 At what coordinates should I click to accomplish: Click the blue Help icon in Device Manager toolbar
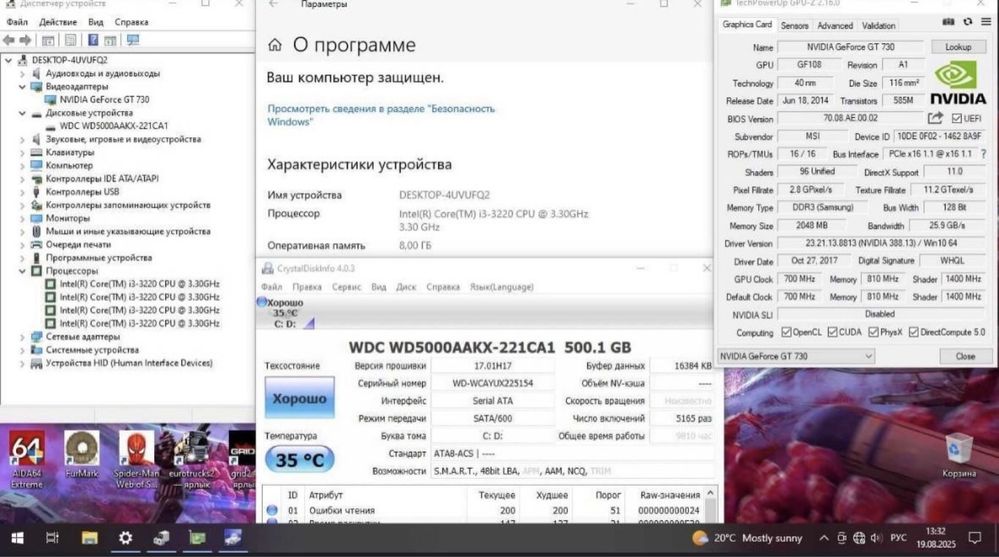(x=93, y=40)
